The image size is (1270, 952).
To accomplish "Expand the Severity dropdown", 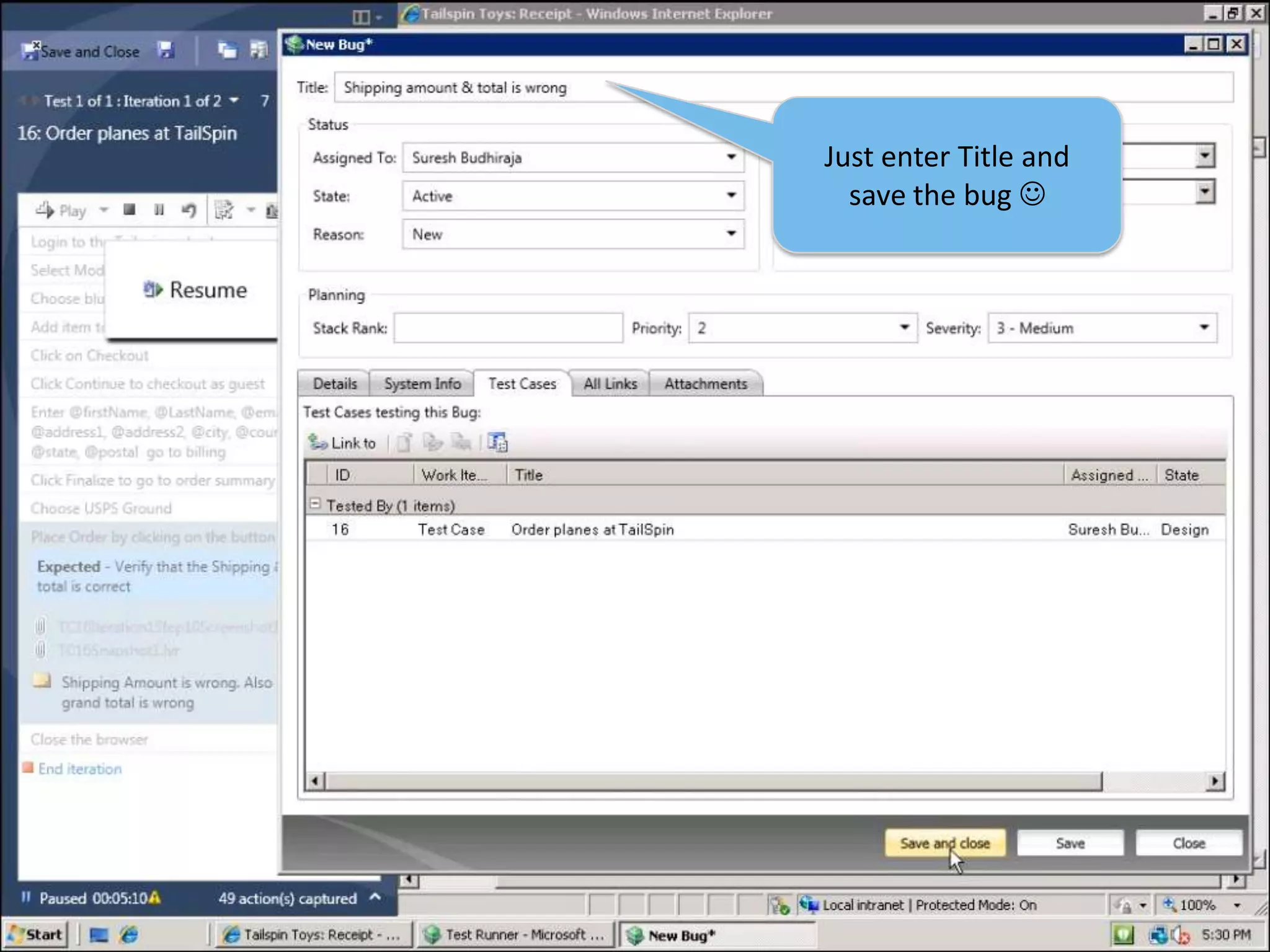I will pos(1204,328).
